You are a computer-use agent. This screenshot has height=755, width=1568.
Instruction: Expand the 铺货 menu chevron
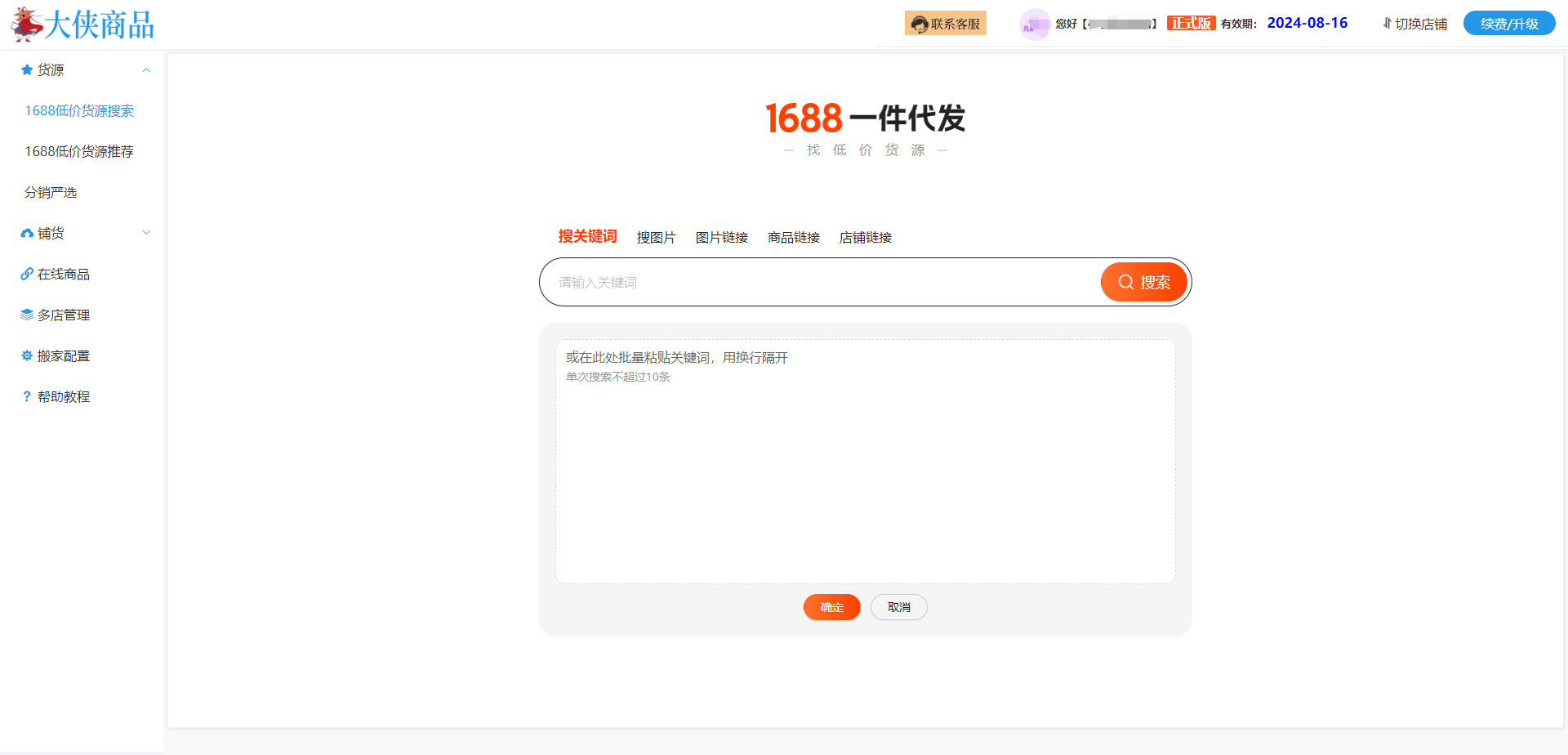pos(146,233)
